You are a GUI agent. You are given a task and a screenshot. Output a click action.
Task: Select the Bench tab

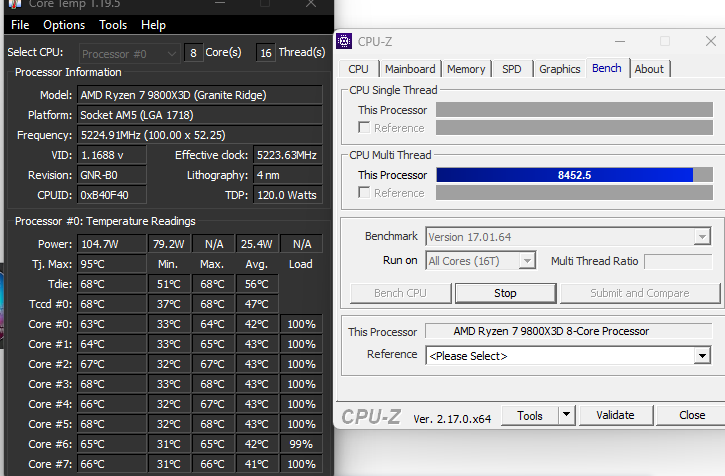click(x=607, y=68)
